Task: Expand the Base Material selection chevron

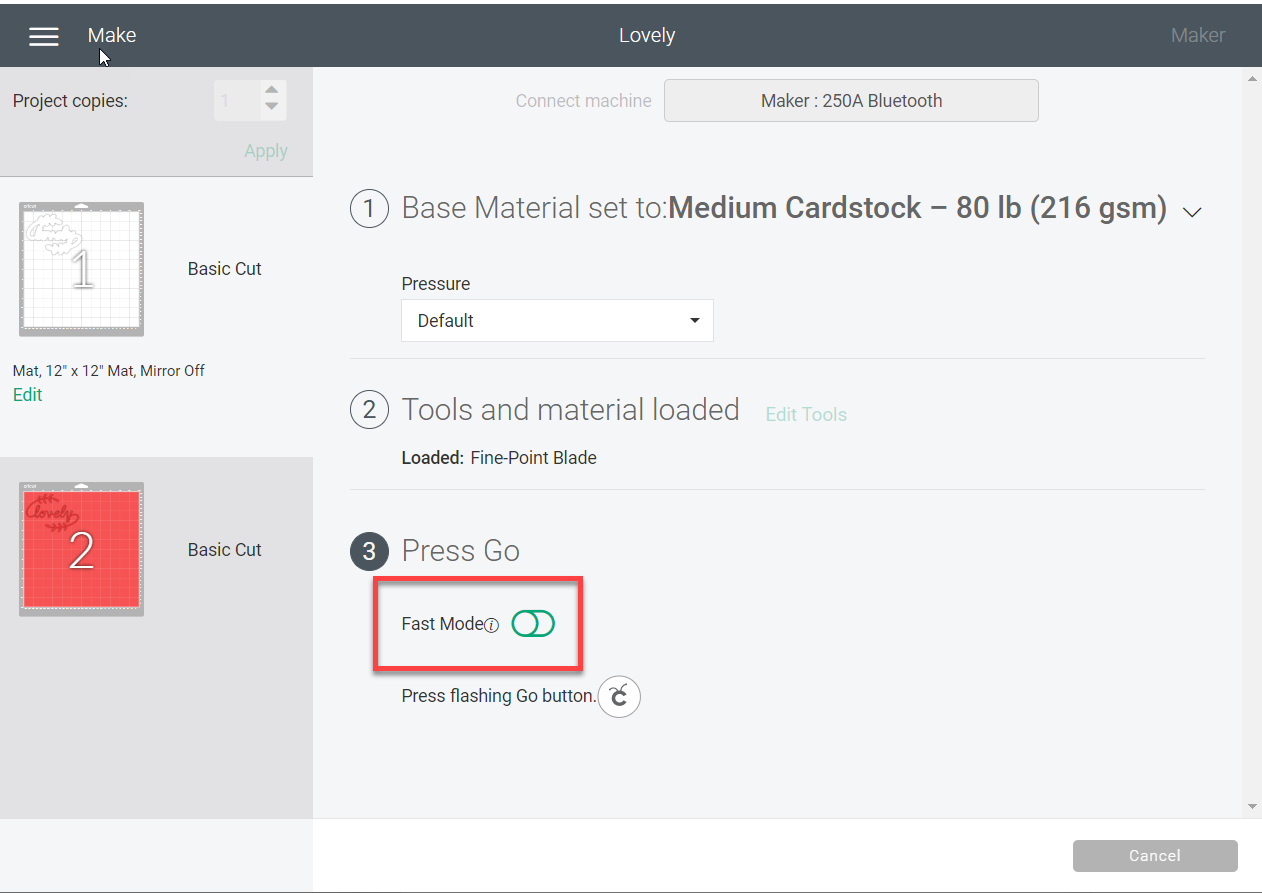Action: [1192, 212]
